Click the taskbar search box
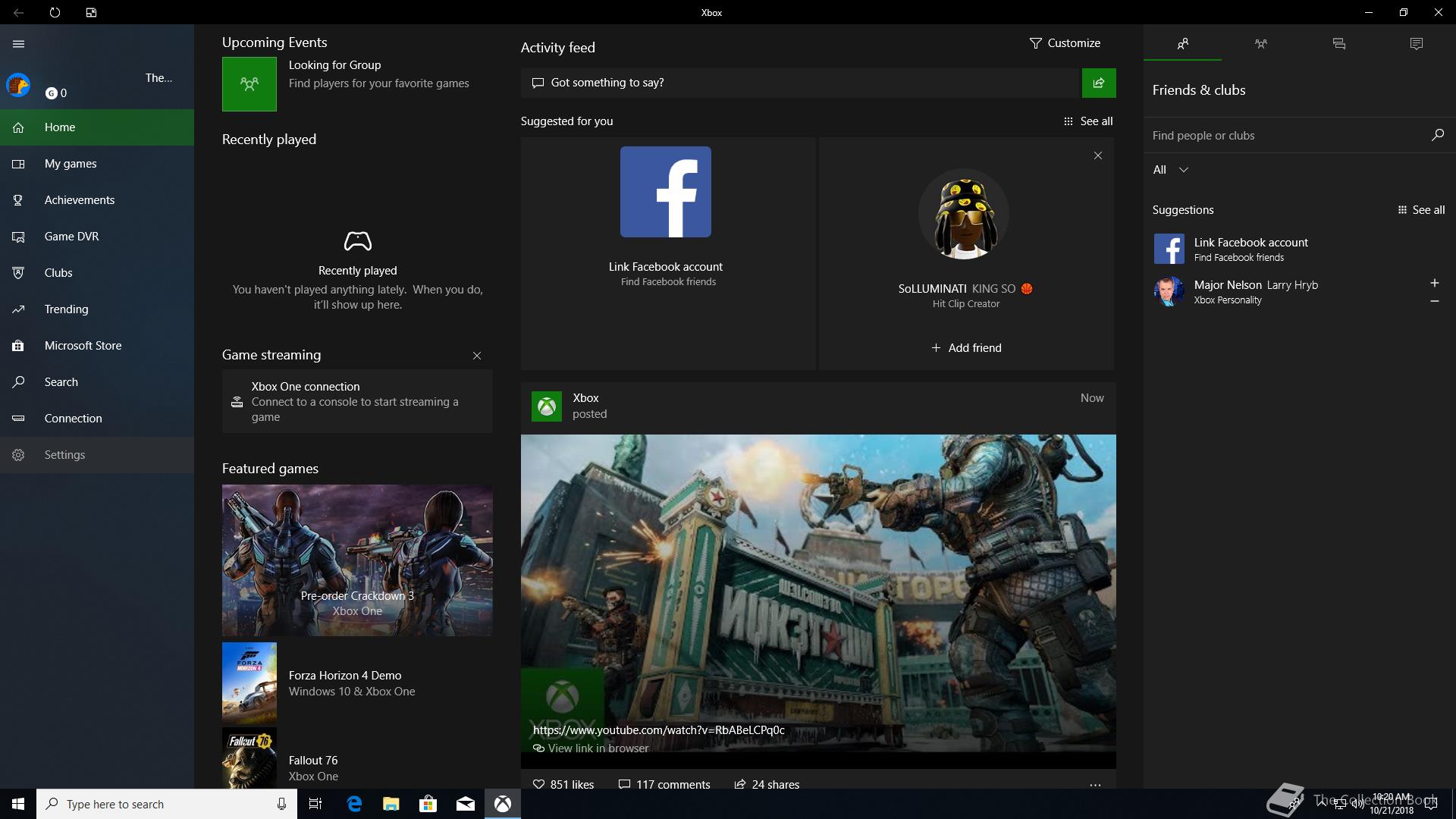Image resolution: width=1456 pixels, height=819 pixels. click(x=167, y=804)
